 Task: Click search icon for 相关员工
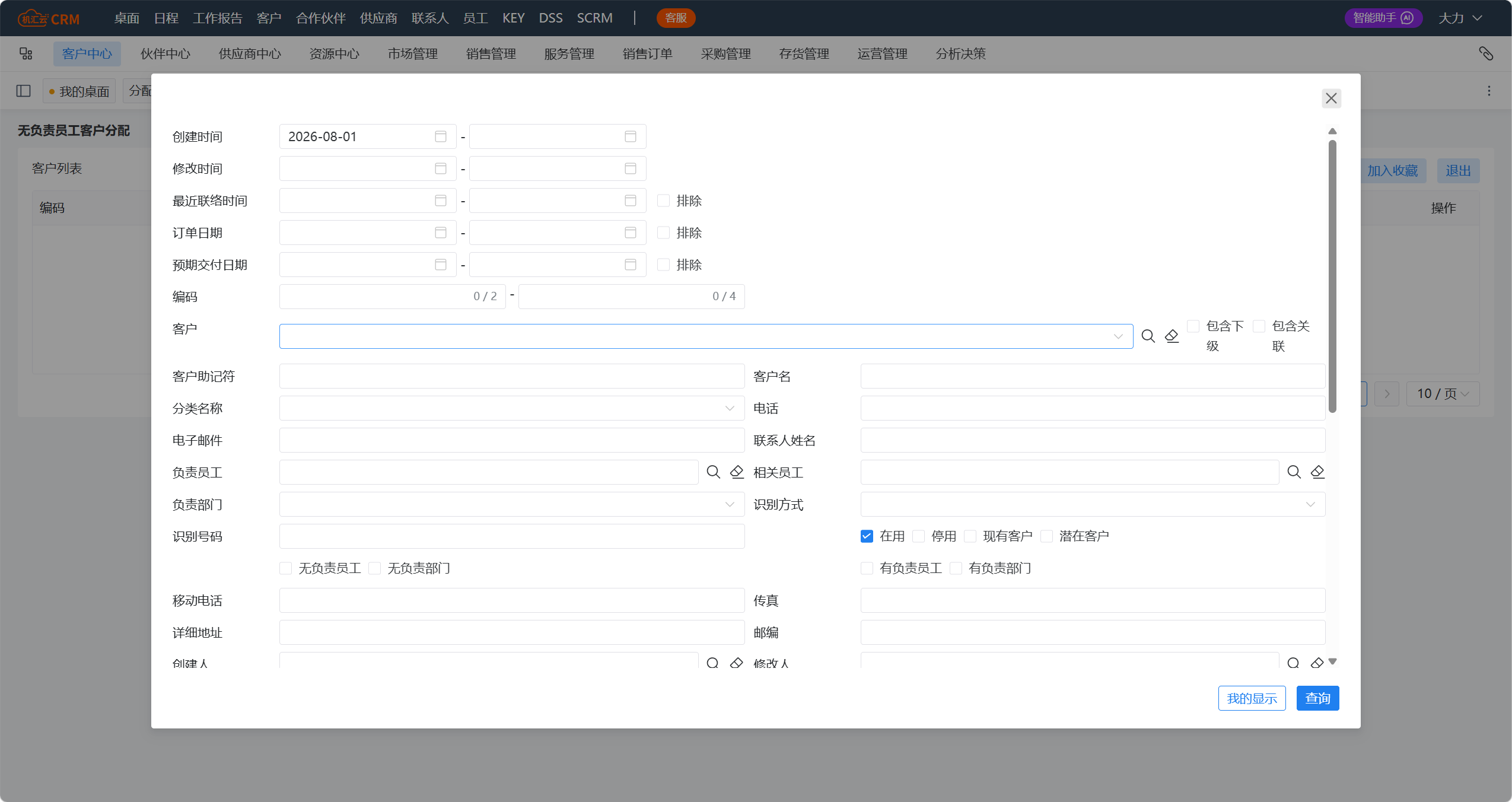pos(1294,472)
